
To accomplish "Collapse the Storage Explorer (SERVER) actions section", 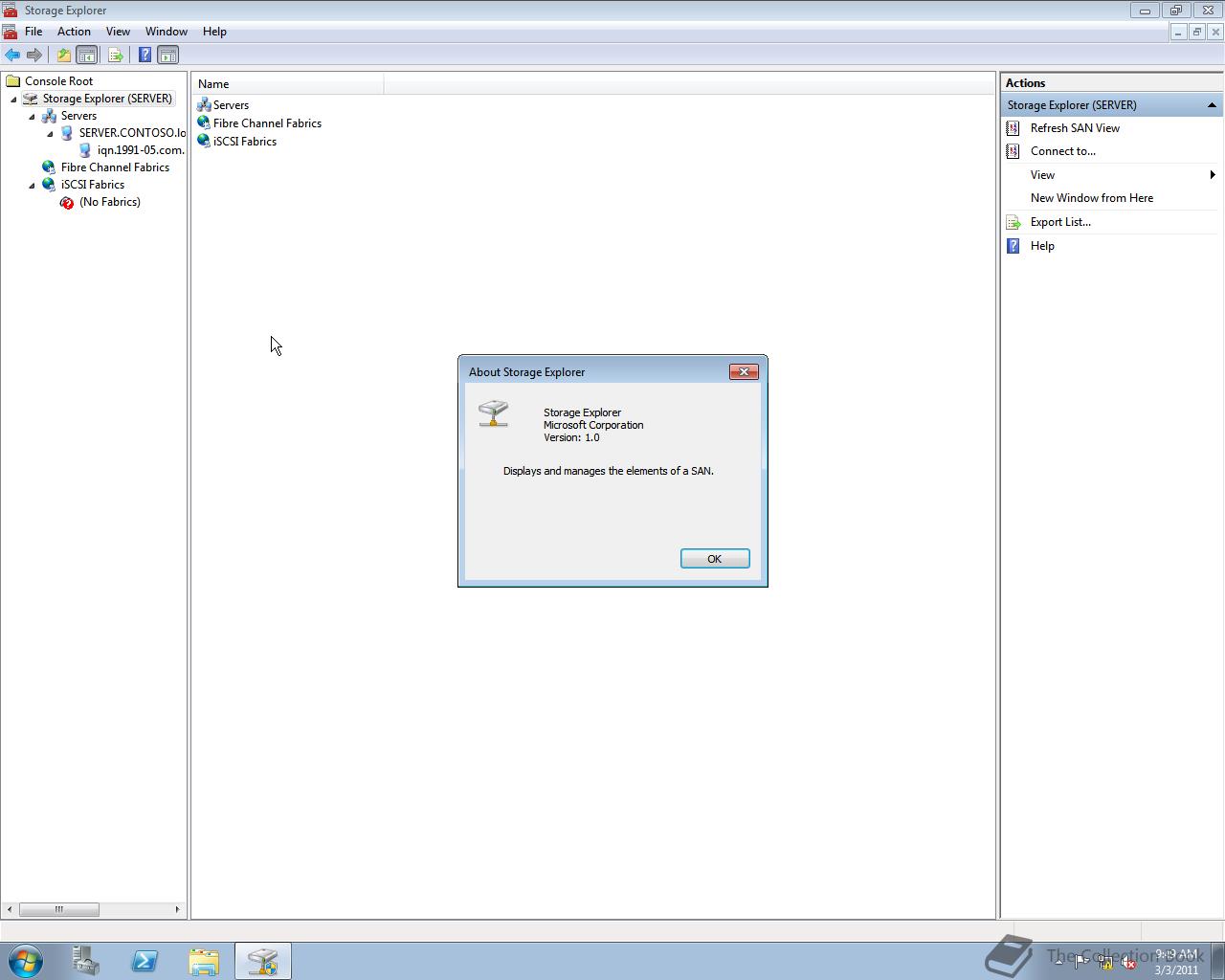I will (1212, 105).
